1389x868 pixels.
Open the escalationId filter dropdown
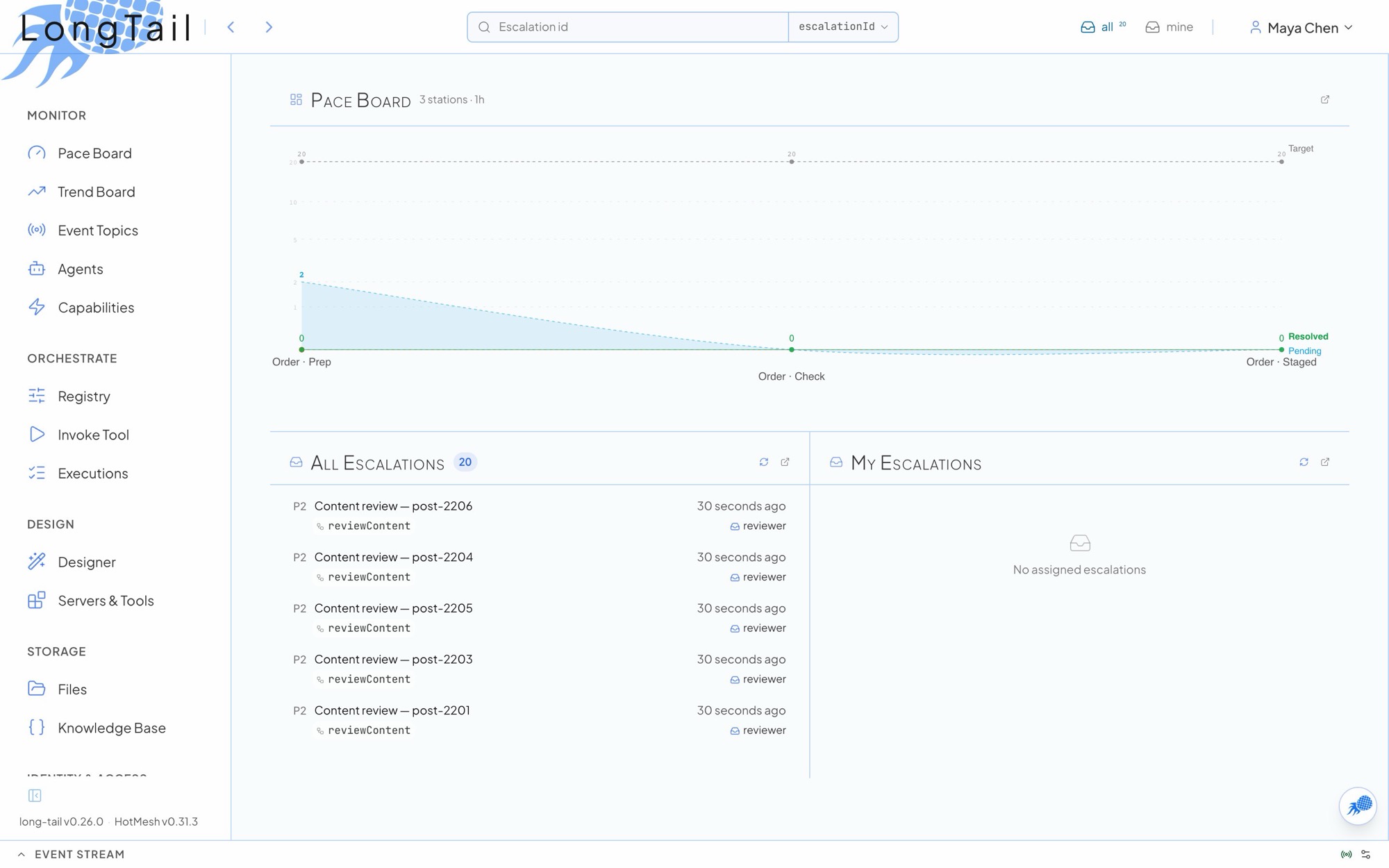click(843, 27)
